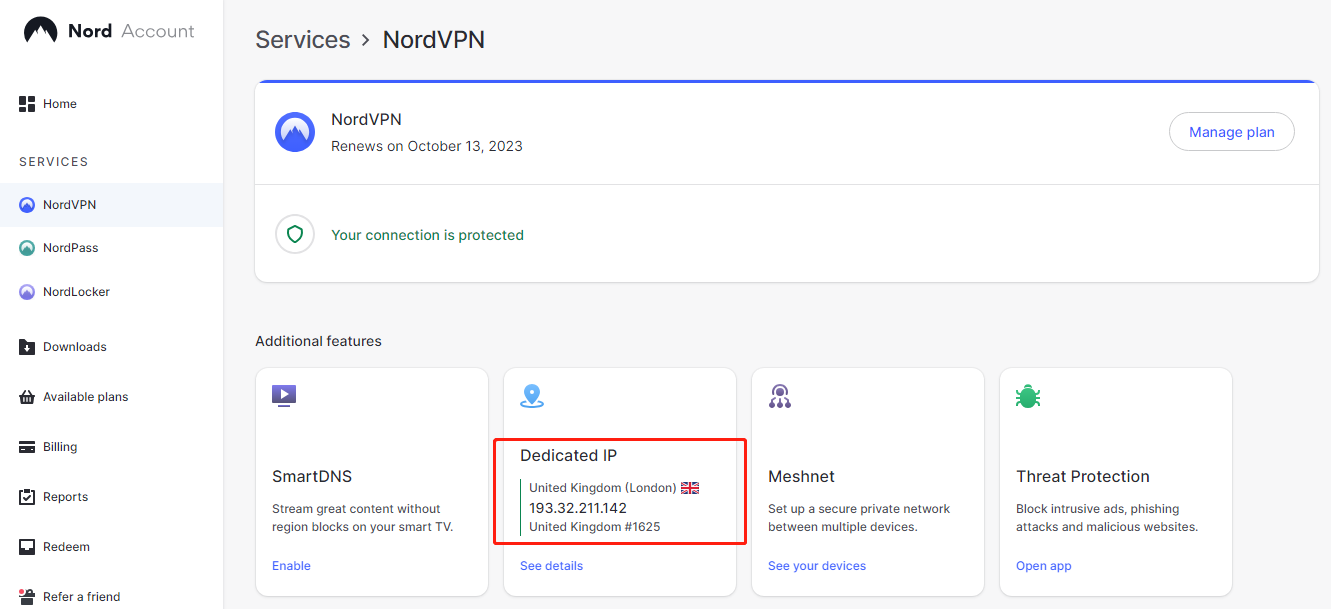Click the green shield protection icon

[x=295, y=235]
